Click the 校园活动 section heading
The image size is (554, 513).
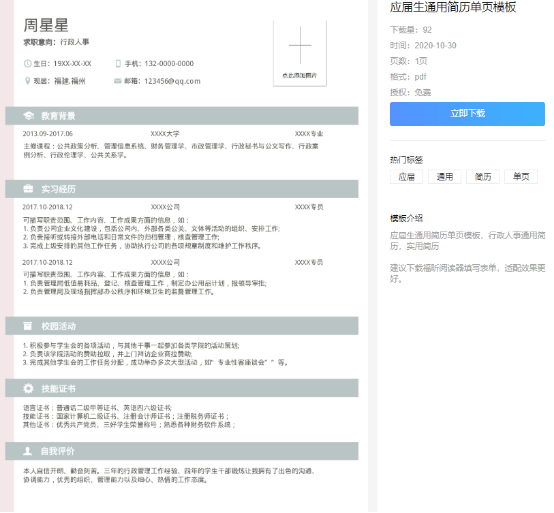pyautogui.click(x=58, y=326)
